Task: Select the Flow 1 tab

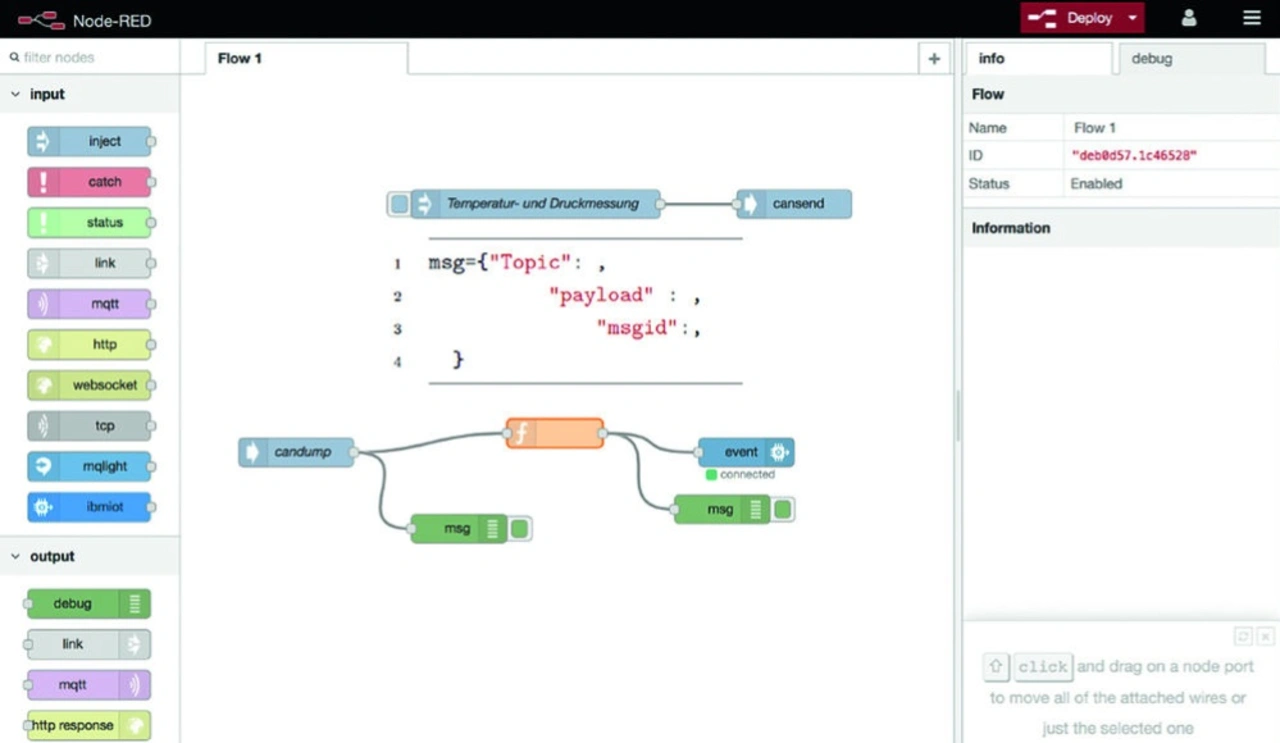Action: coord(240,58)
